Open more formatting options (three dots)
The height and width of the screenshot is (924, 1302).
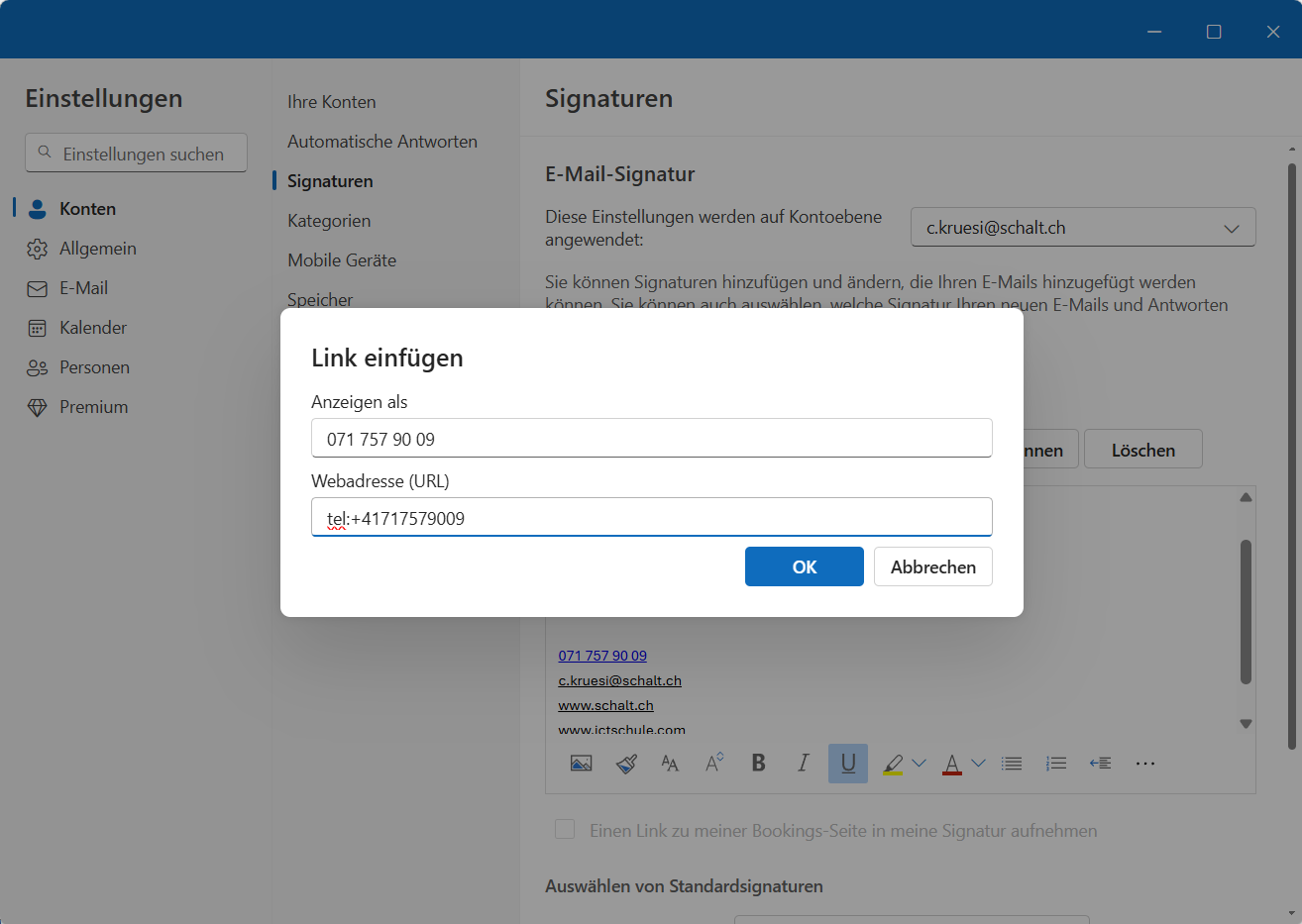click(x=1144, y=764)
